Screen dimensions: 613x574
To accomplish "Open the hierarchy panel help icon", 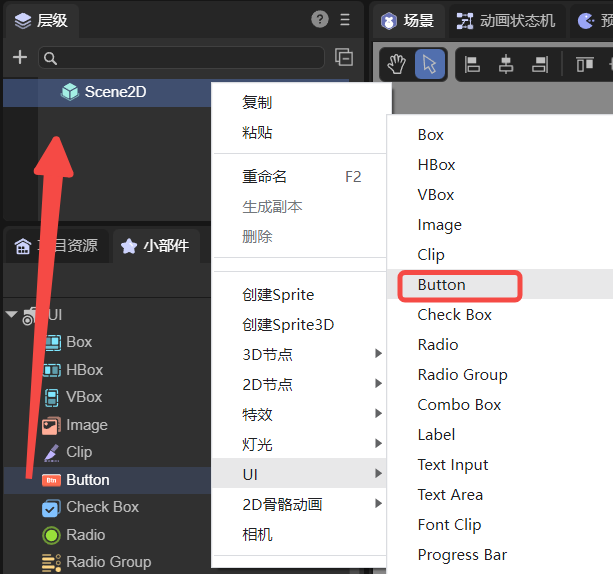I will [x=320, y=19].
